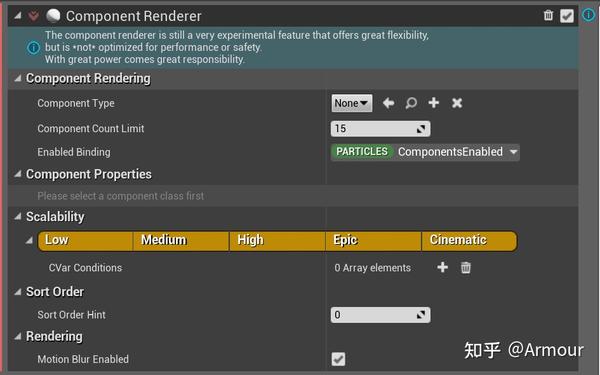Expand the scalability platform row arrow
600x375 pixels.
tap(29, 241)
